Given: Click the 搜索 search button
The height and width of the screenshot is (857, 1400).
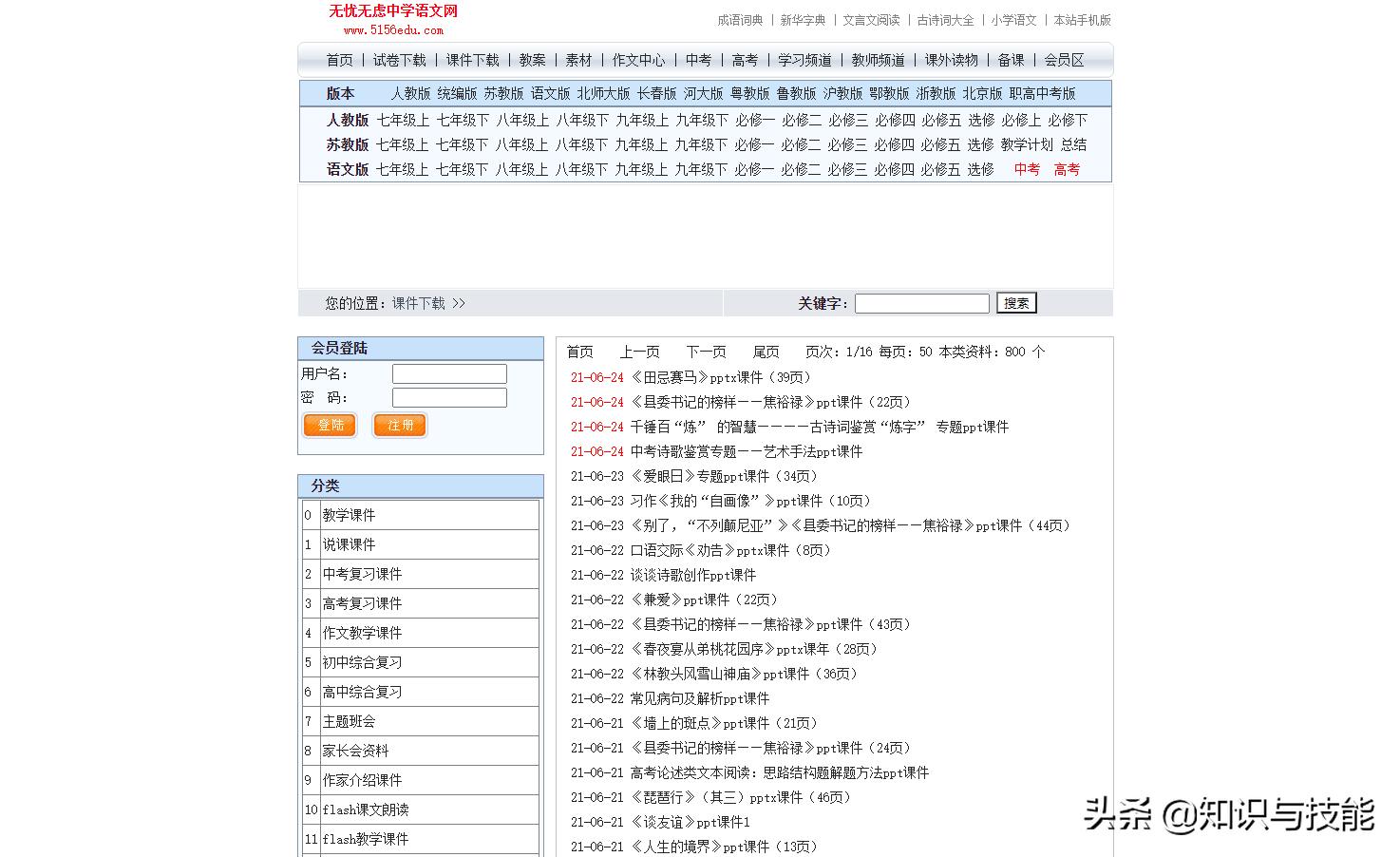Looking at the screenshot, I should coord(1015,302).
